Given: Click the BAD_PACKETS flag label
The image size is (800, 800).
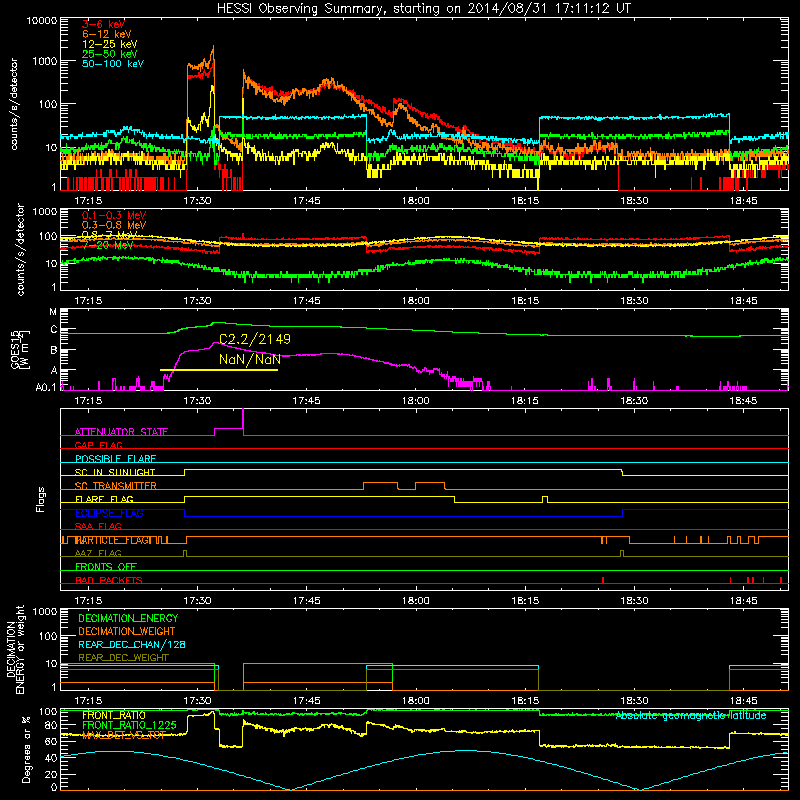Looking at the screenshot, I should (109, 580).
